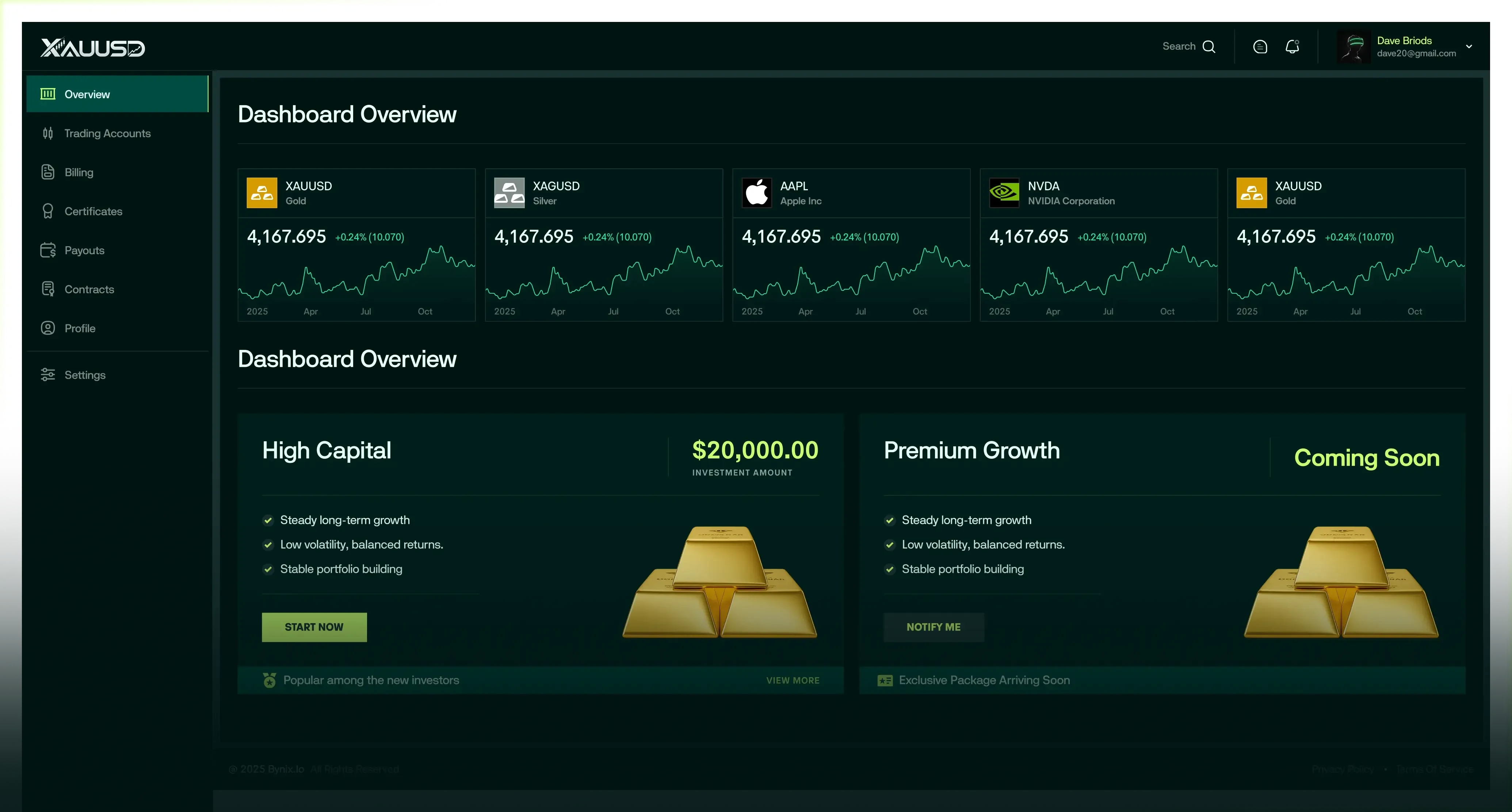1512x812 pixels.
Task: Open the search magnifier icon
Action: pos(1209,46)
